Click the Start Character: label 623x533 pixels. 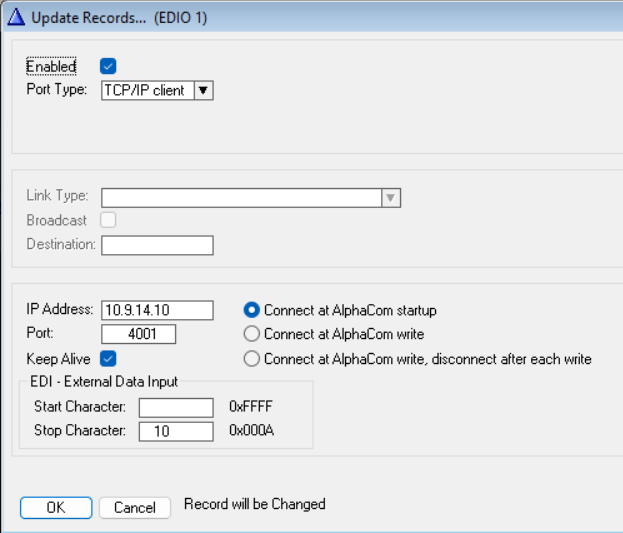(80, 407)
